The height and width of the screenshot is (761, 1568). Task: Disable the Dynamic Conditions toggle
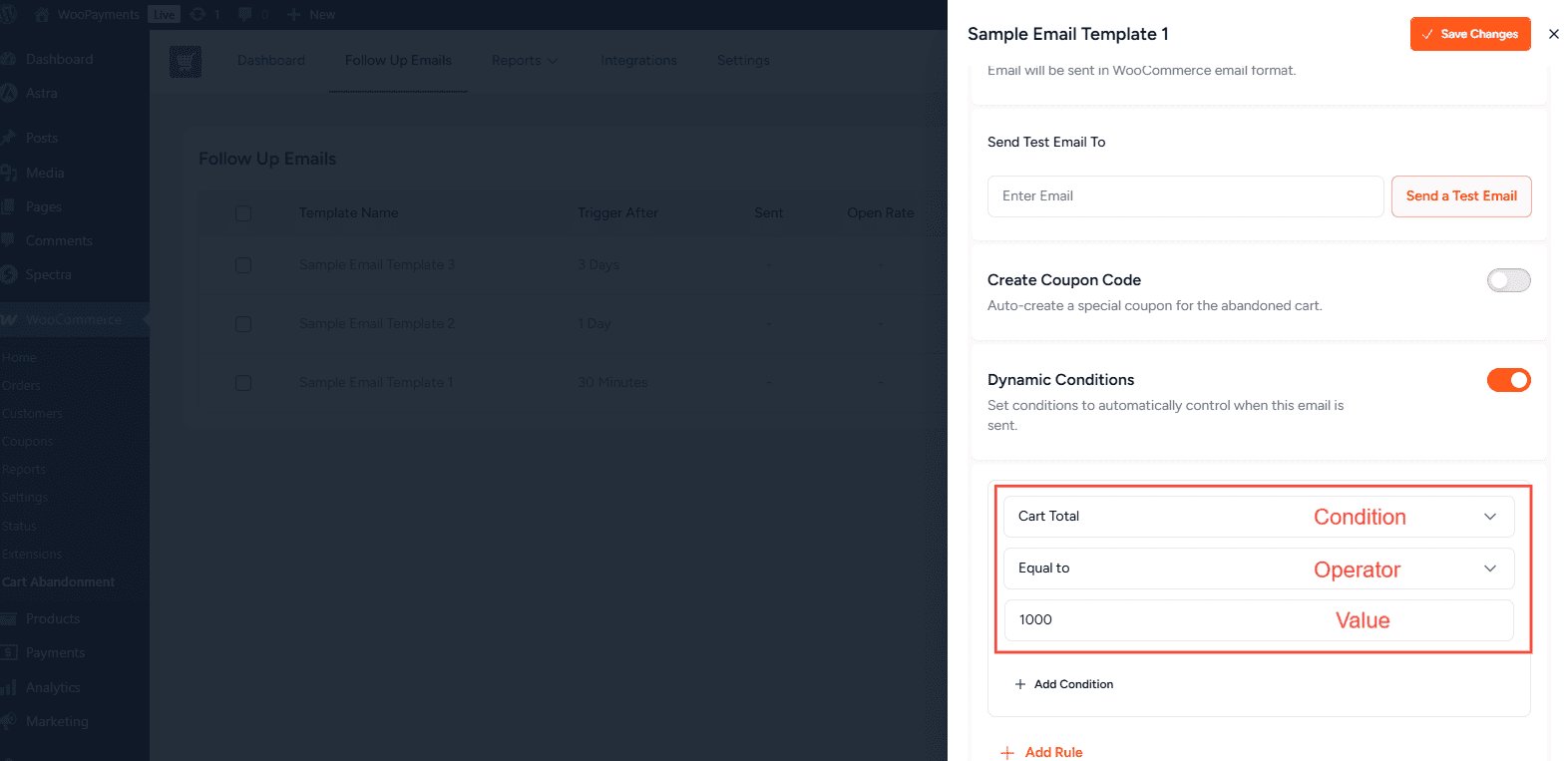[x=1508, y=380]
